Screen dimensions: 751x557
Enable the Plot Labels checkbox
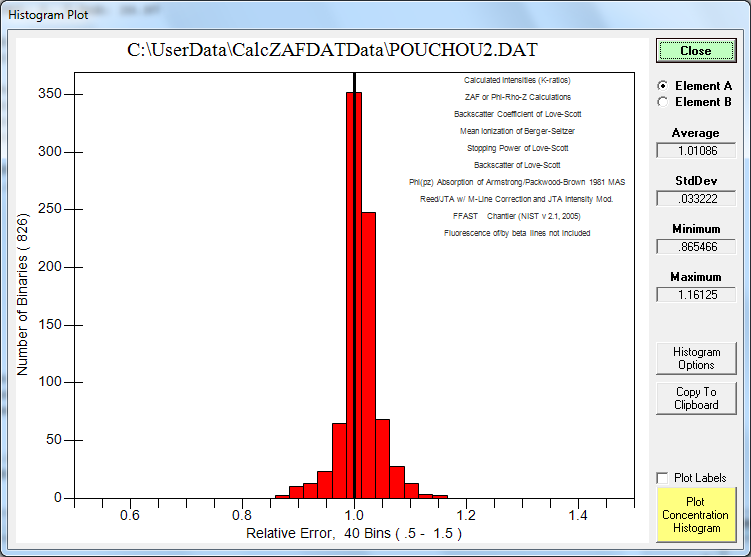click(x=662, y=478)
